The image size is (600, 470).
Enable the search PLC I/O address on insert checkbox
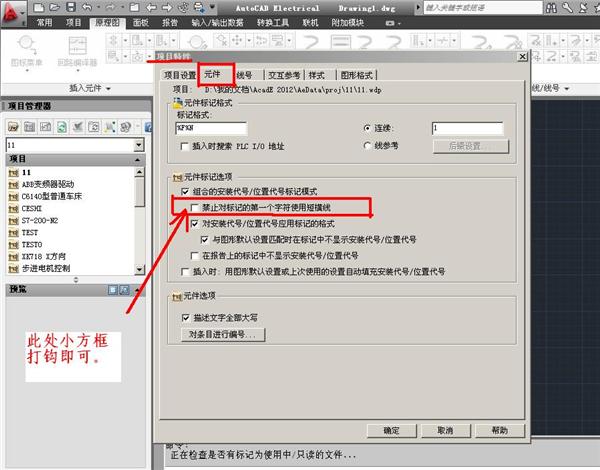click(184, 146)
